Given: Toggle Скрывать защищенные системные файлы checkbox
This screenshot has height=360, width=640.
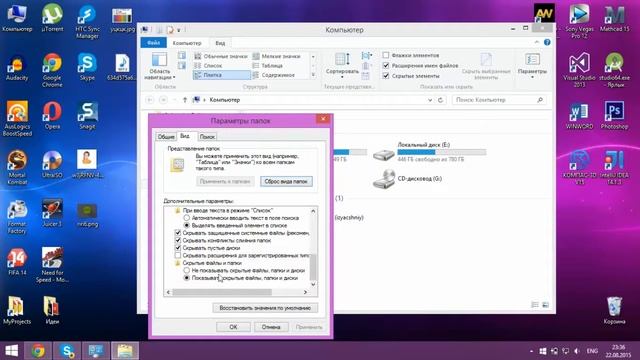Looking at the screenshot, I should point(178,233).
